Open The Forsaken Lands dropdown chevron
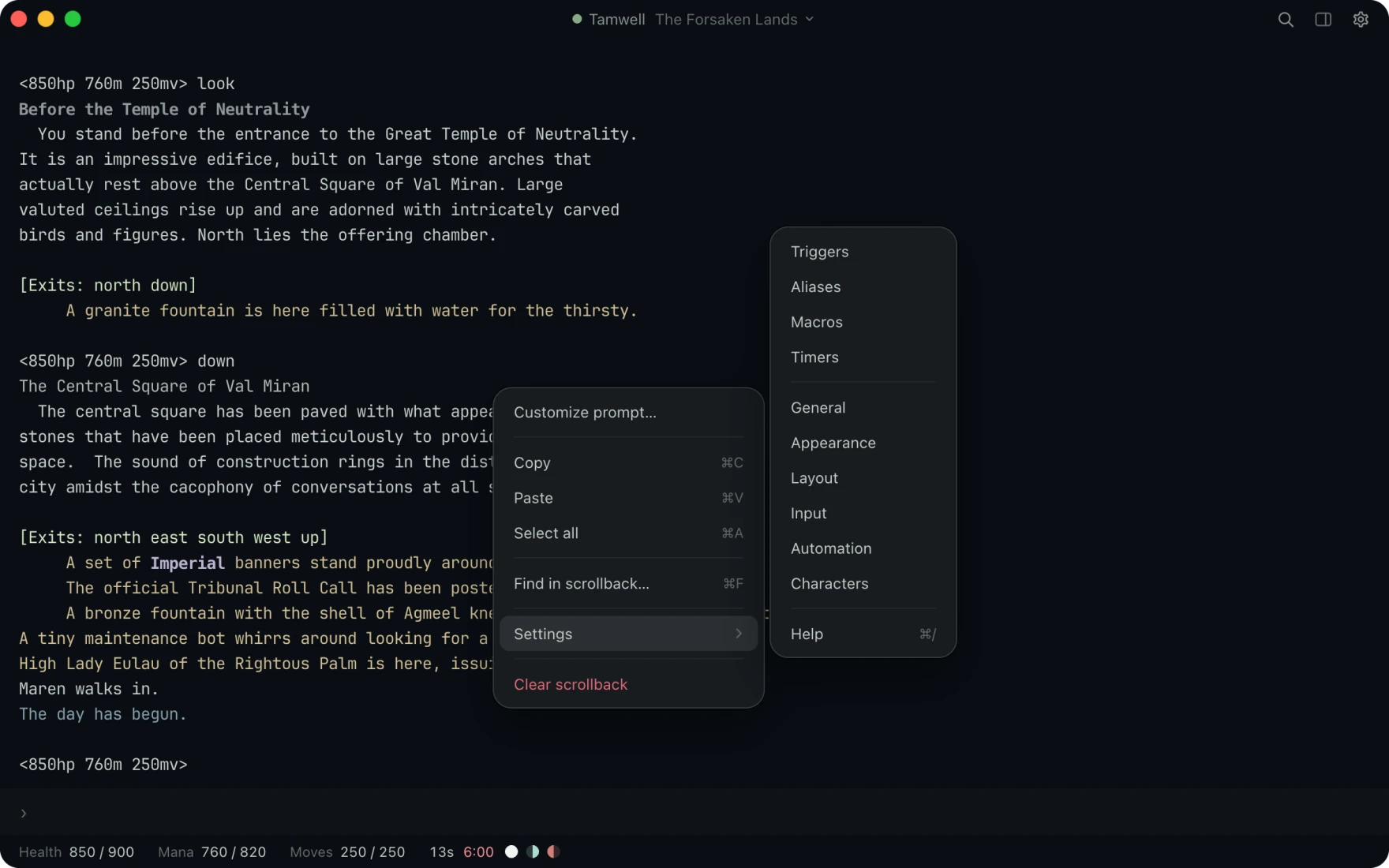The image size is (1389, 868). [x=810, y=19]
